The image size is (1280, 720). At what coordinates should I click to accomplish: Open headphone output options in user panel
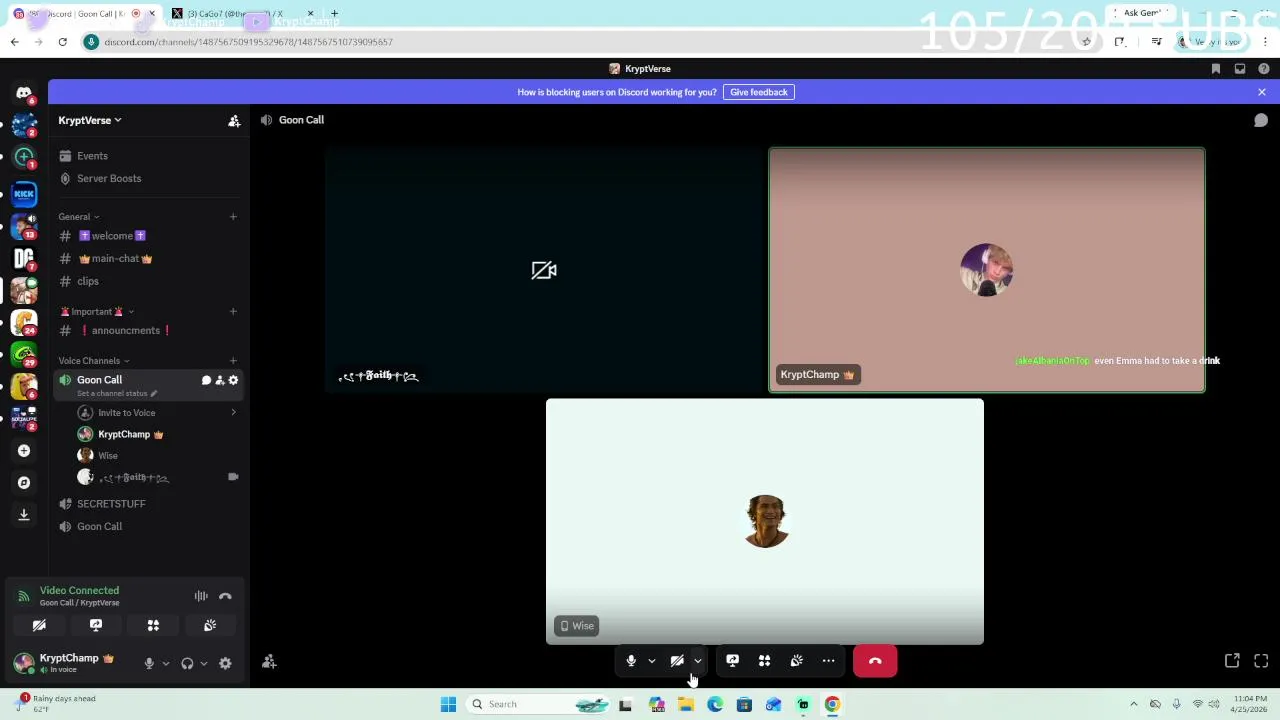203,663
